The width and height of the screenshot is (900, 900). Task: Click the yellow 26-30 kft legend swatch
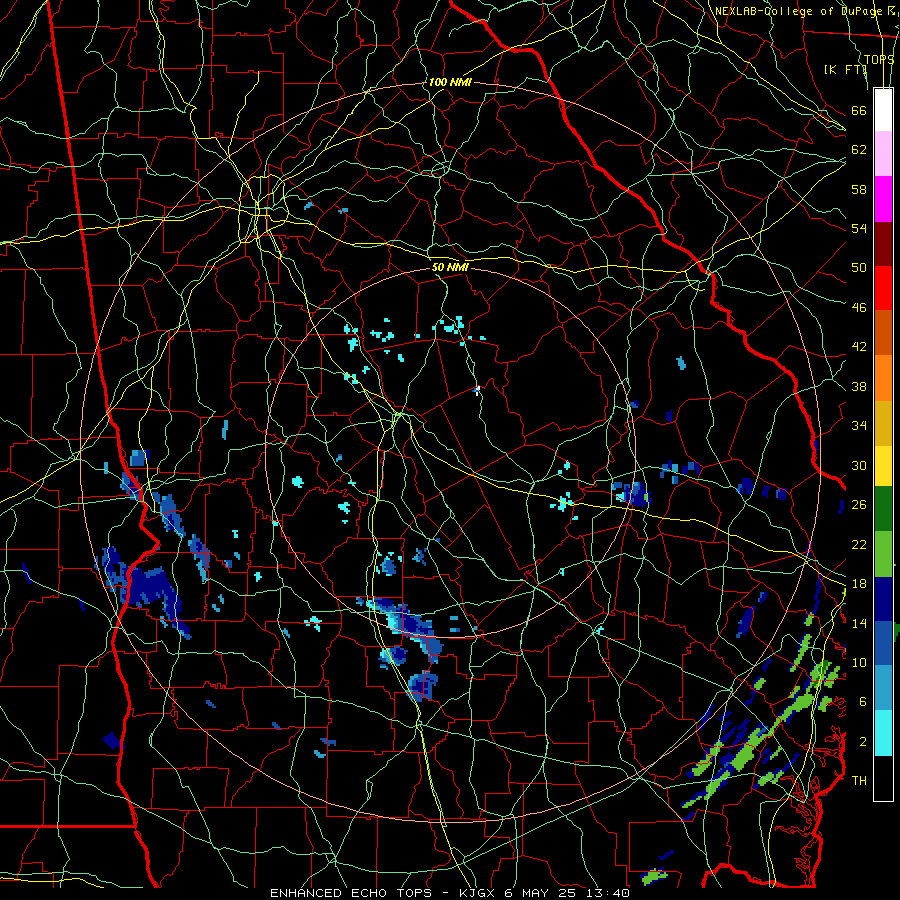pyautogui.click(x=883, y=466)
